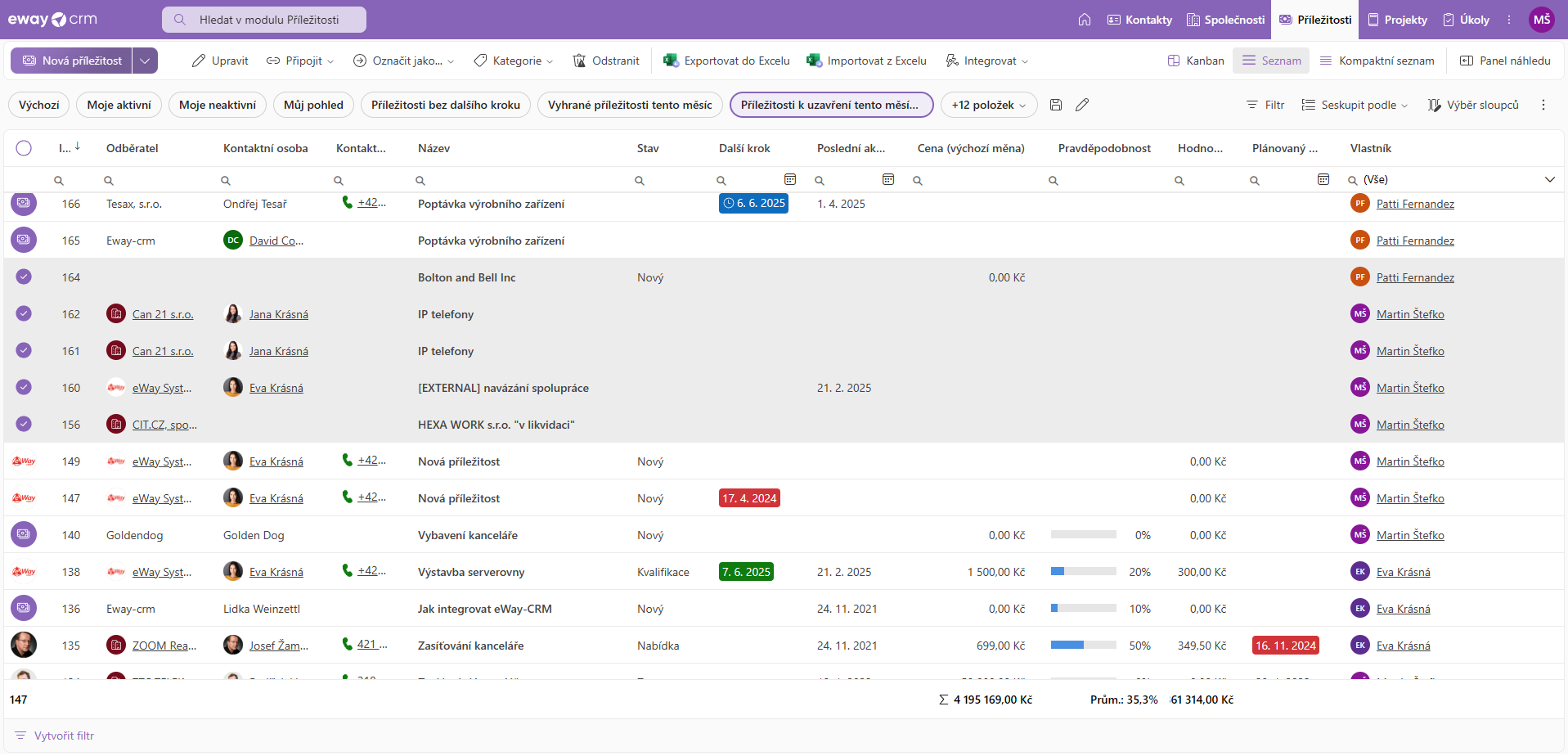Uncheck row 156 HEXA WORK
The height and width of the screenshot is (756, 1568).
(x=24, y=424)
